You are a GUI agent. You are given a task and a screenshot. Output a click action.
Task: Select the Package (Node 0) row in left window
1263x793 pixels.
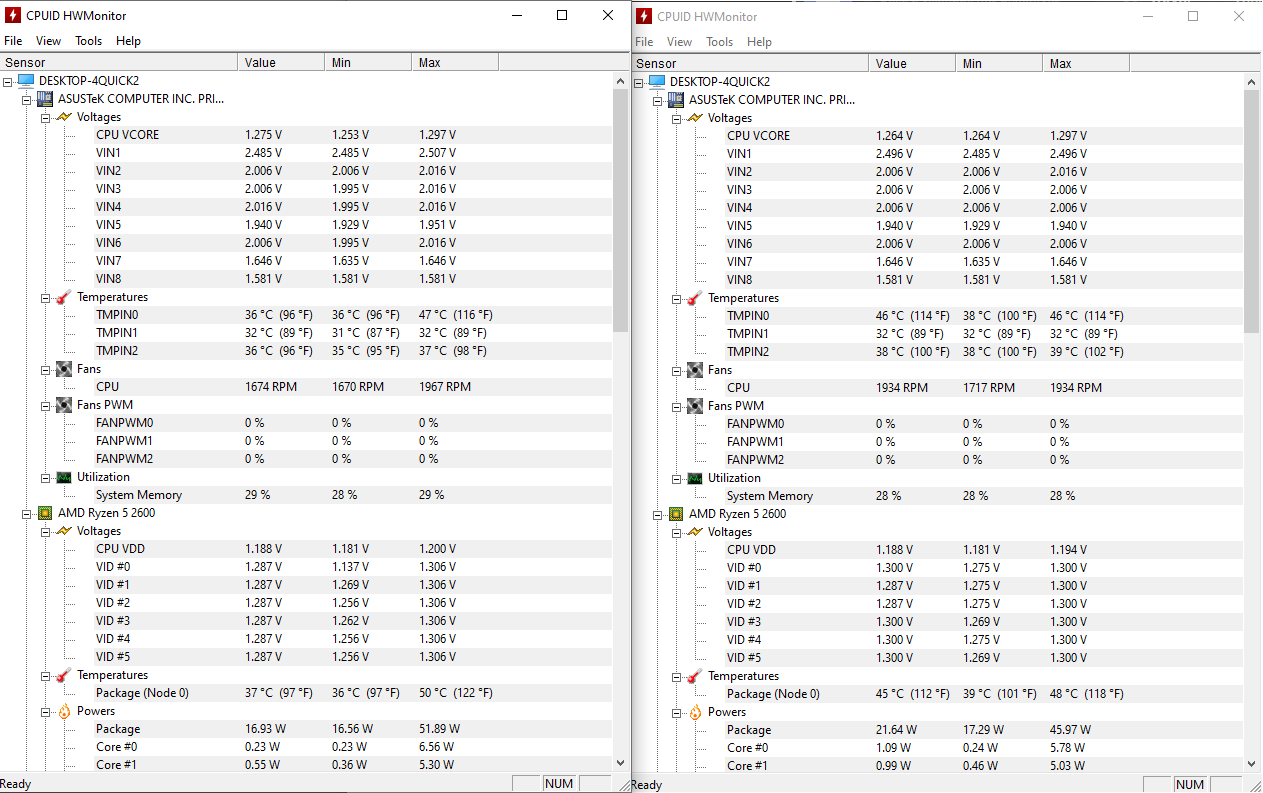[x=353, y=693]
